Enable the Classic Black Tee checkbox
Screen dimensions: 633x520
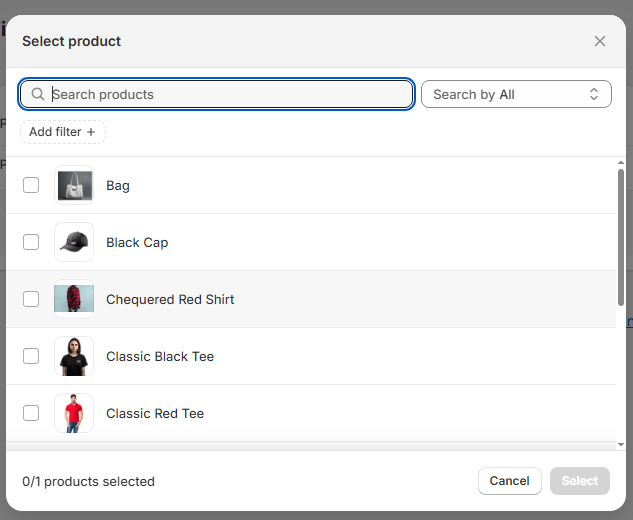(x=31, y=356)
